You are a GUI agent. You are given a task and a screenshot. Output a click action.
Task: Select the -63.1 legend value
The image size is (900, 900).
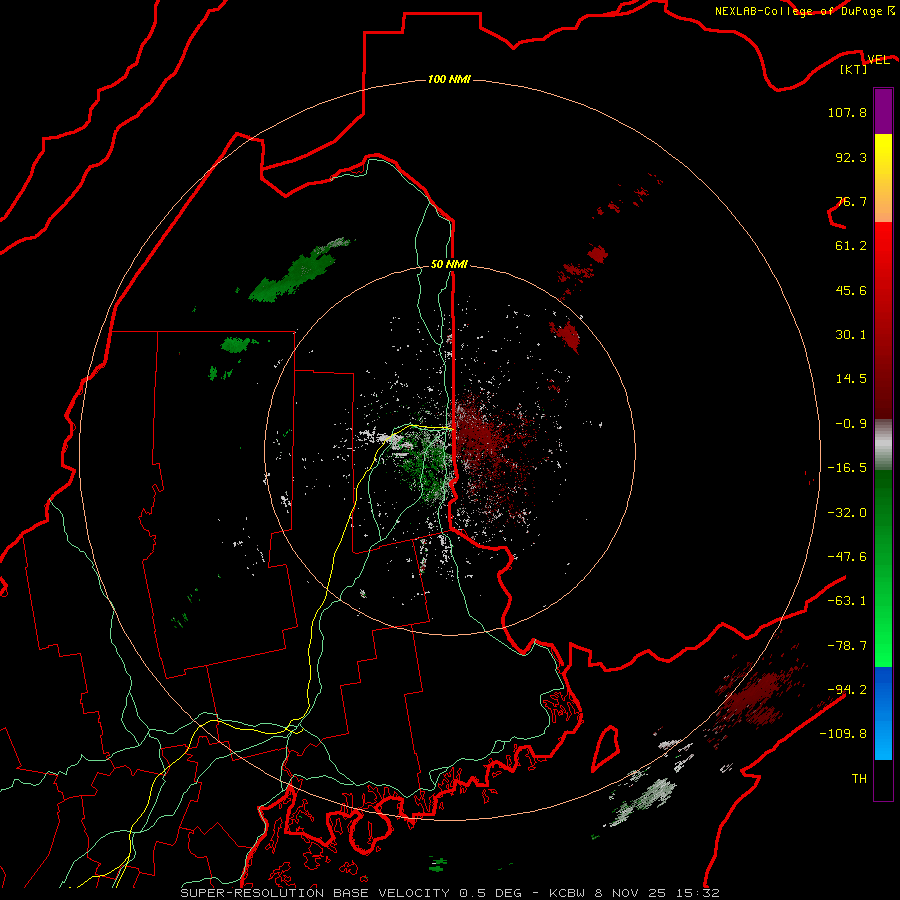(847, 601)
